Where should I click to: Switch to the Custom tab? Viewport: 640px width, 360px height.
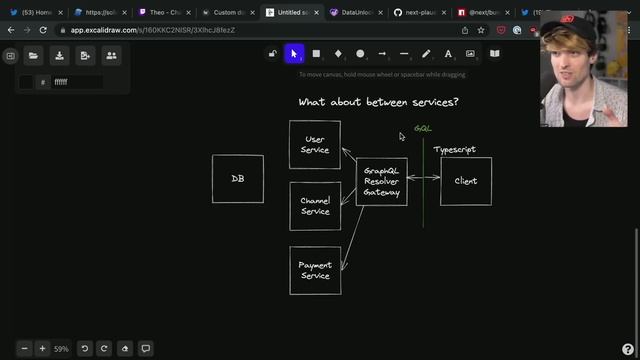229,13
